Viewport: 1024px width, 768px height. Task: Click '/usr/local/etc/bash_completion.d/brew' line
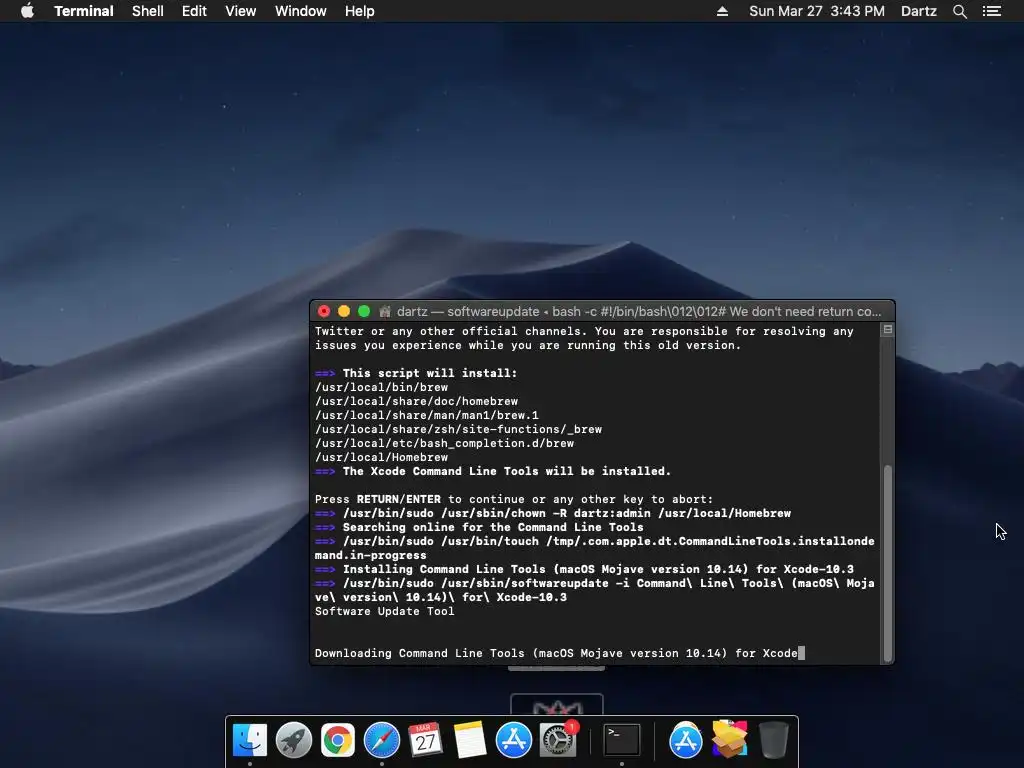(x=445, y=443)
